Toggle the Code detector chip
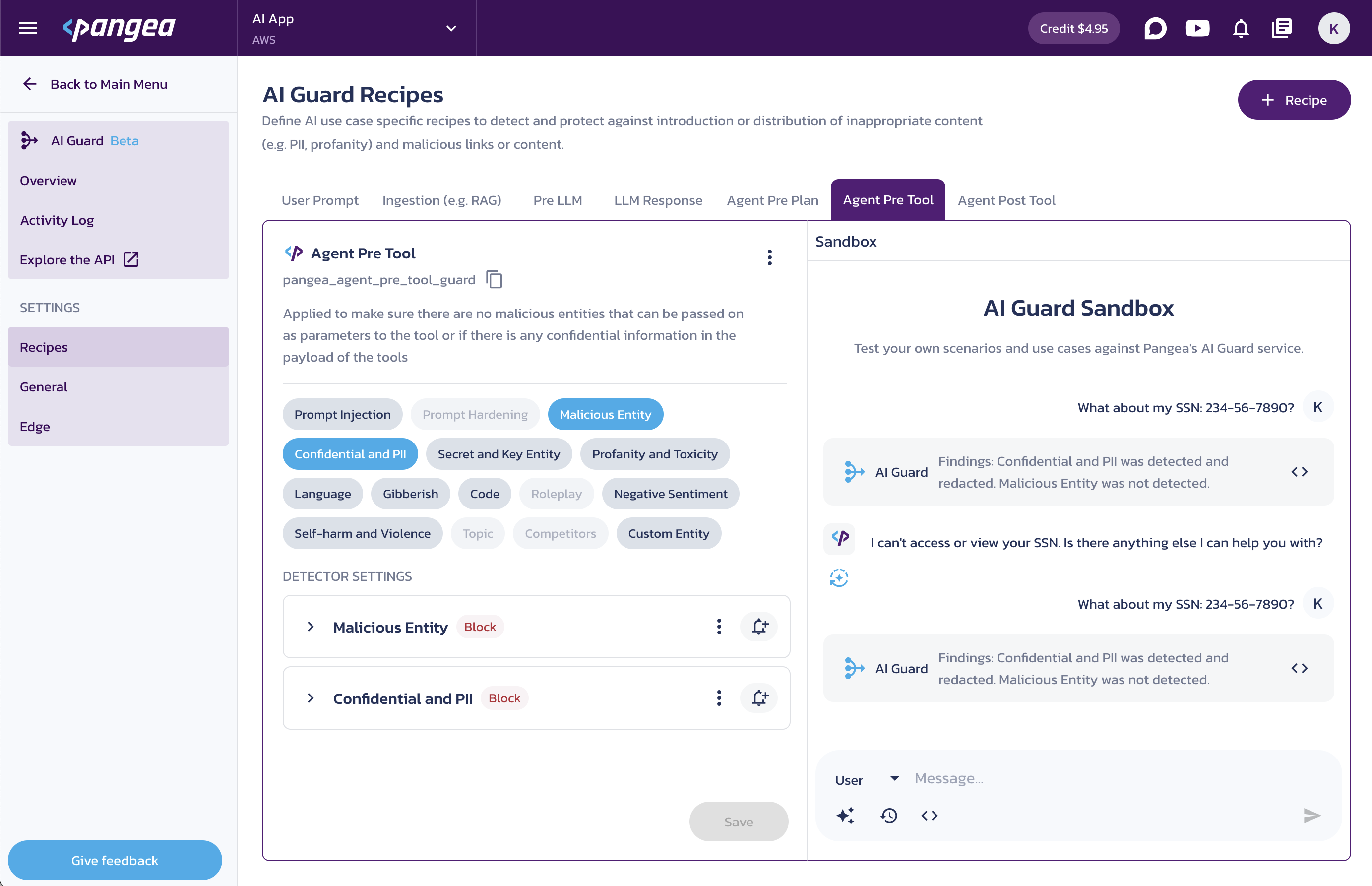The height and width of the screenshot is (886, 1372). point(485,494)
